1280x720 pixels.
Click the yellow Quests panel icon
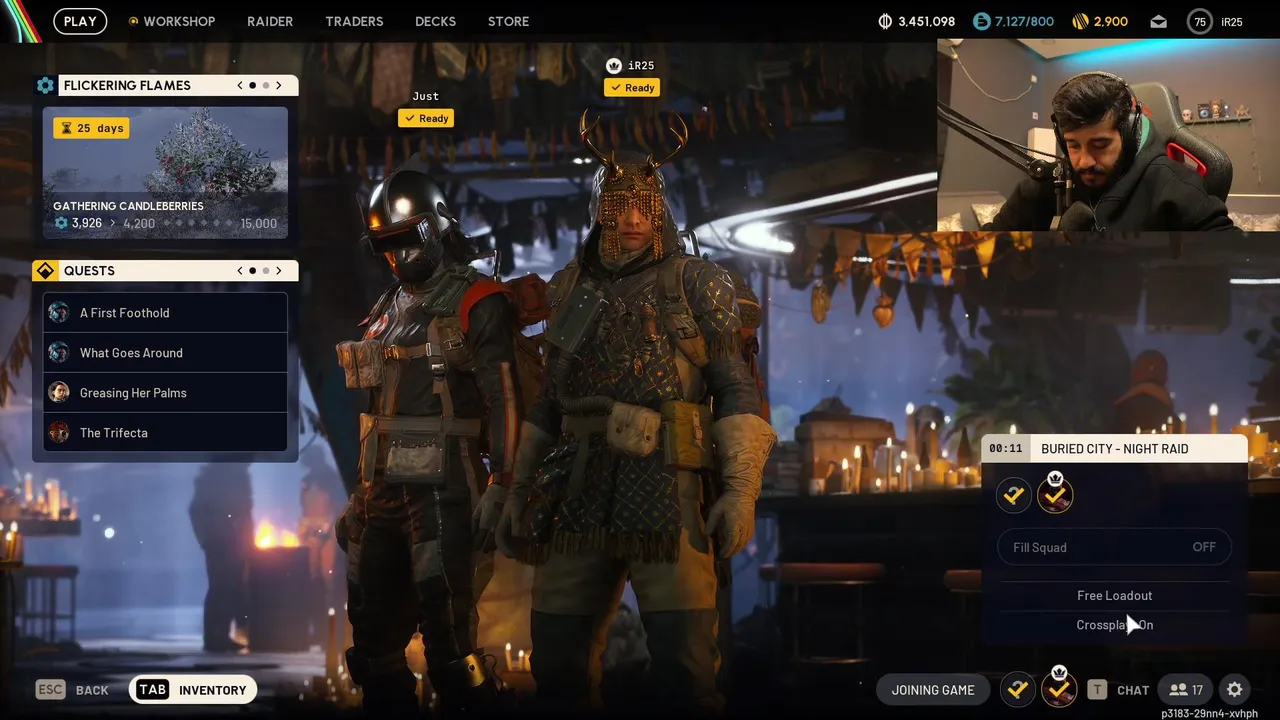pyautogui.click(x=45, y=271)
